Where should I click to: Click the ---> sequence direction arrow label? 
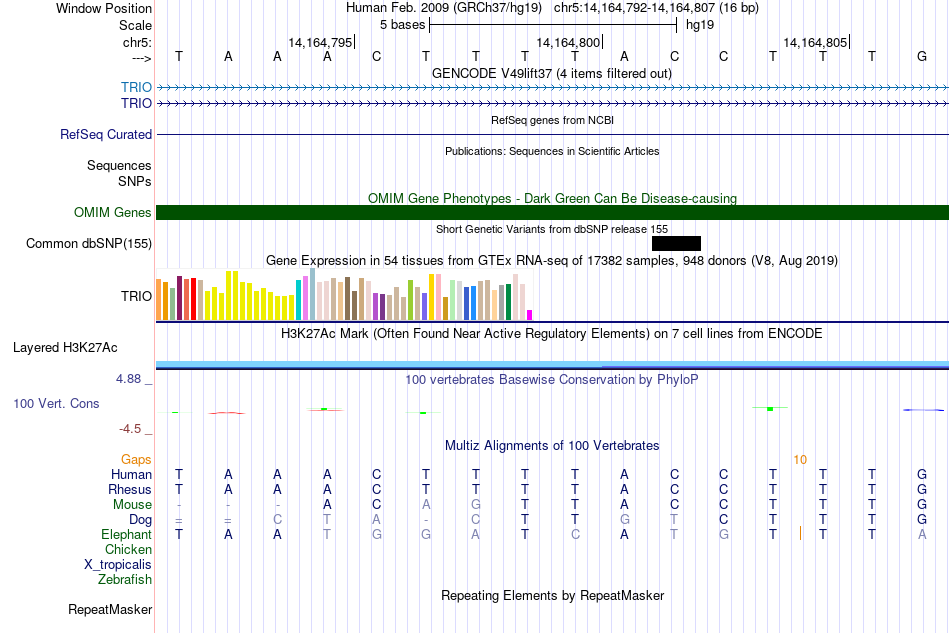tap(141, 58)
